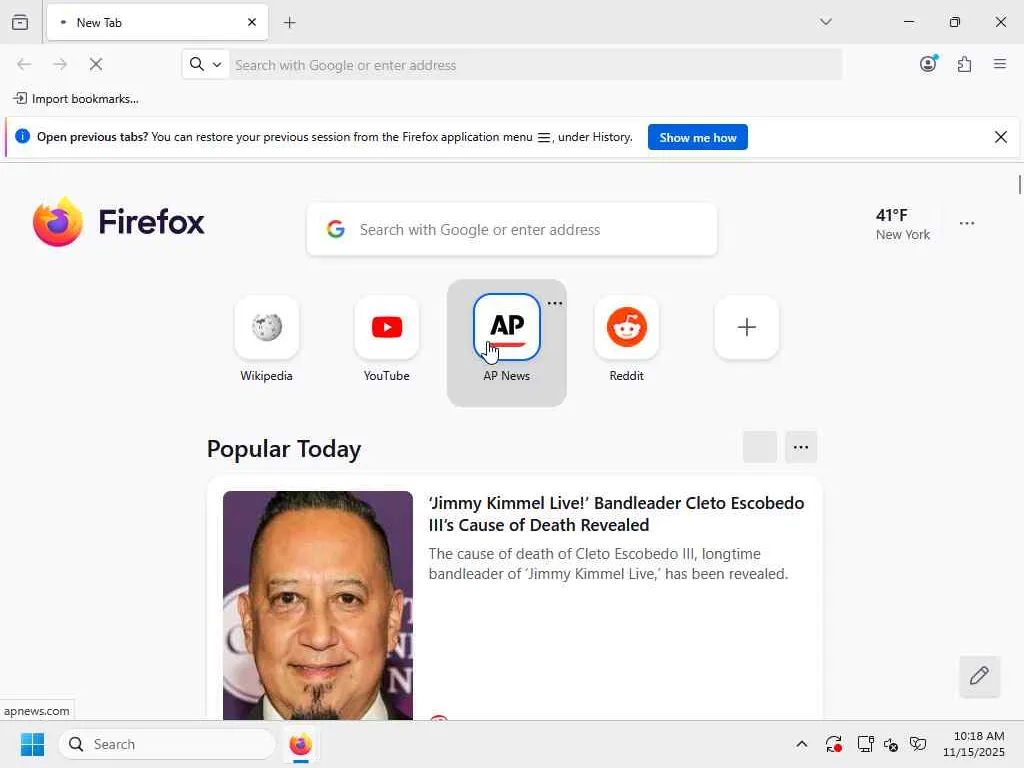Go back with the back arrow
Viewport: 1024px width, 768px height.
point(24,64)
